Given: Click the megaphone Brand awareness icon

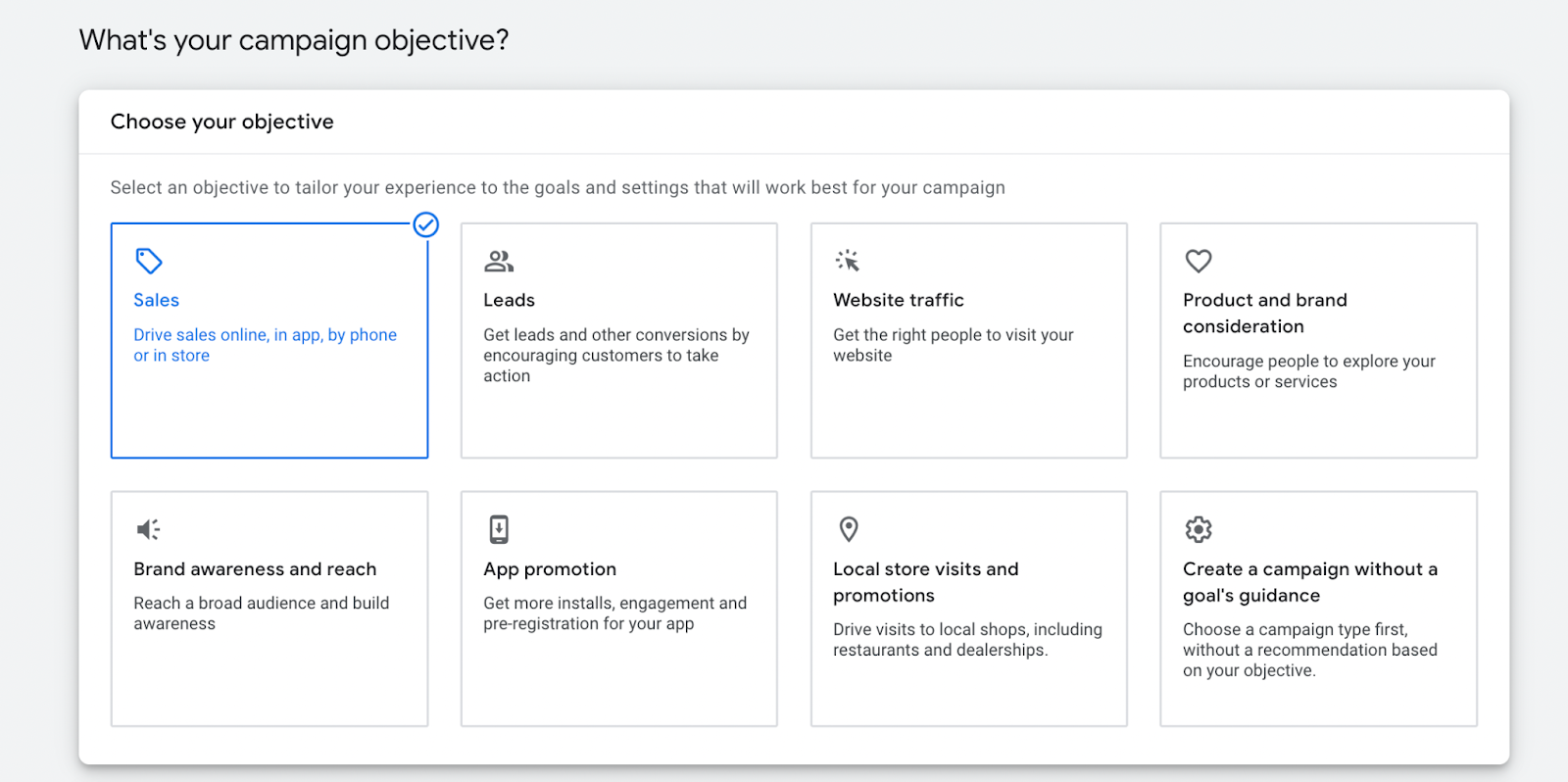Looking at the screenshot, I should [x=149, y=529].
